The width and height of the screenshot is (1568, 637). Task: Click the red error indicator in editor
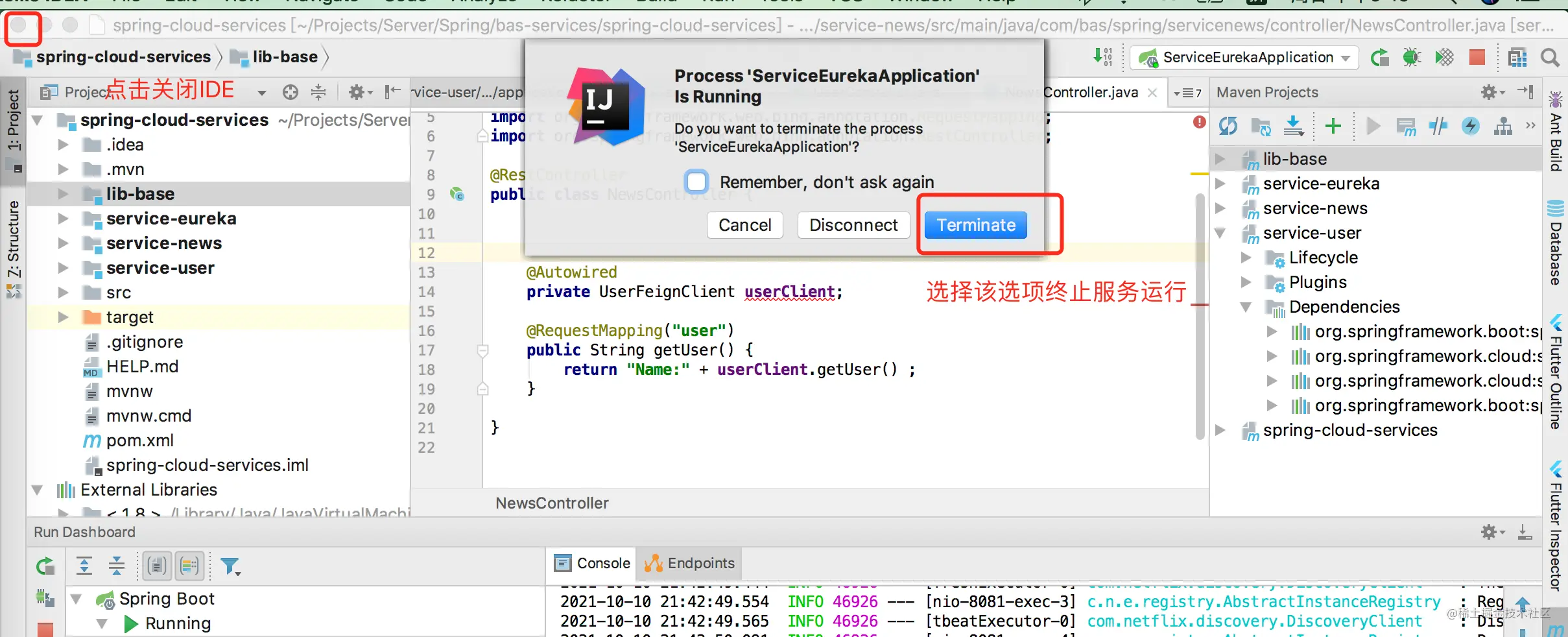tap(1200, 122)
